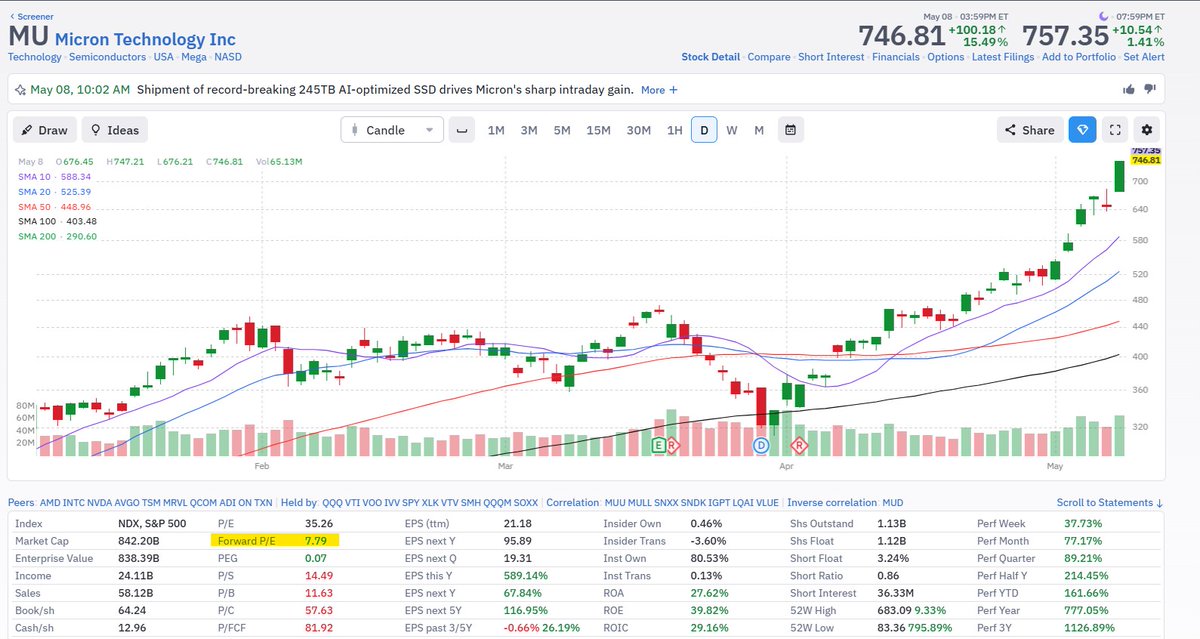The height and width of the screenshot is (639, 1200).
Task: Open the Compare link
Action: 769,57
